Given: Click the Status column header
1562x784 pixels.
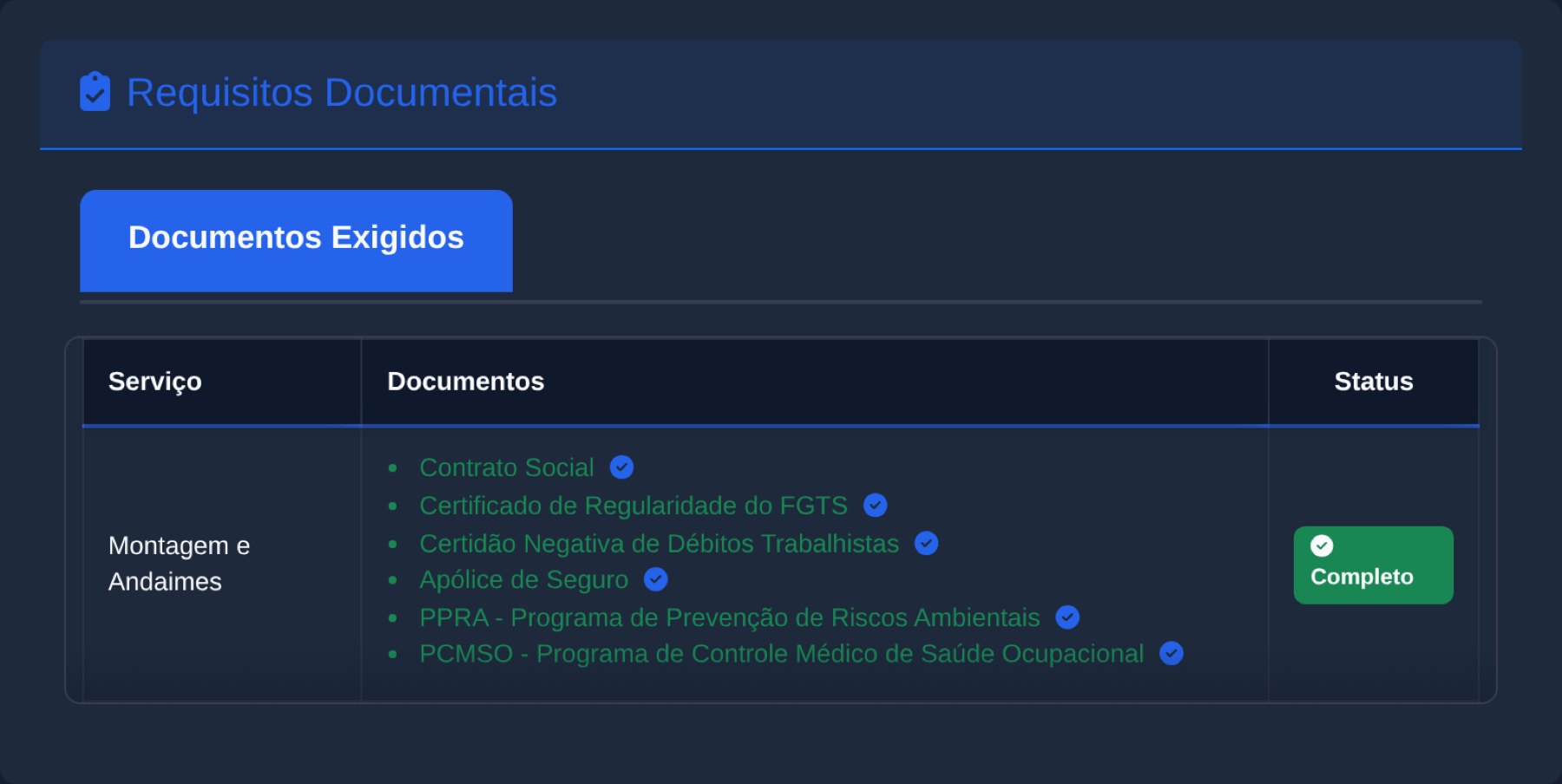Looking at the screenshot, I should (1374, 382).
